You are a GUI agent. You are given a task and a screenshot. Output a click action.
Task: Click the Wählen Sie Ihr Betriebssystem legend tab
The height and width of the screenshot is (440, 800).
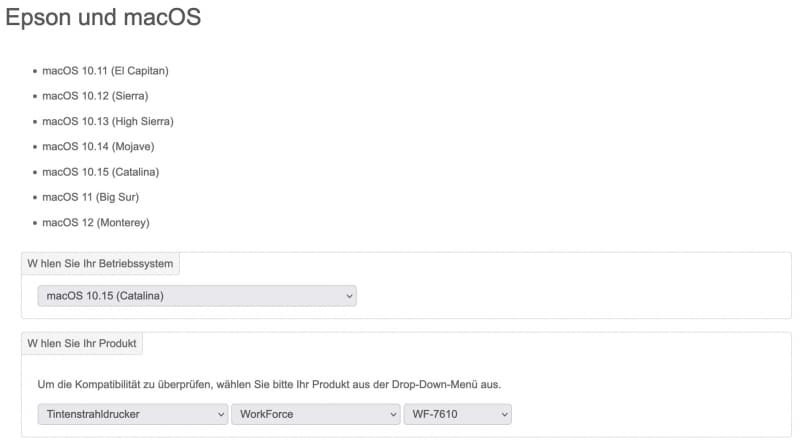[x=100, y=264]
